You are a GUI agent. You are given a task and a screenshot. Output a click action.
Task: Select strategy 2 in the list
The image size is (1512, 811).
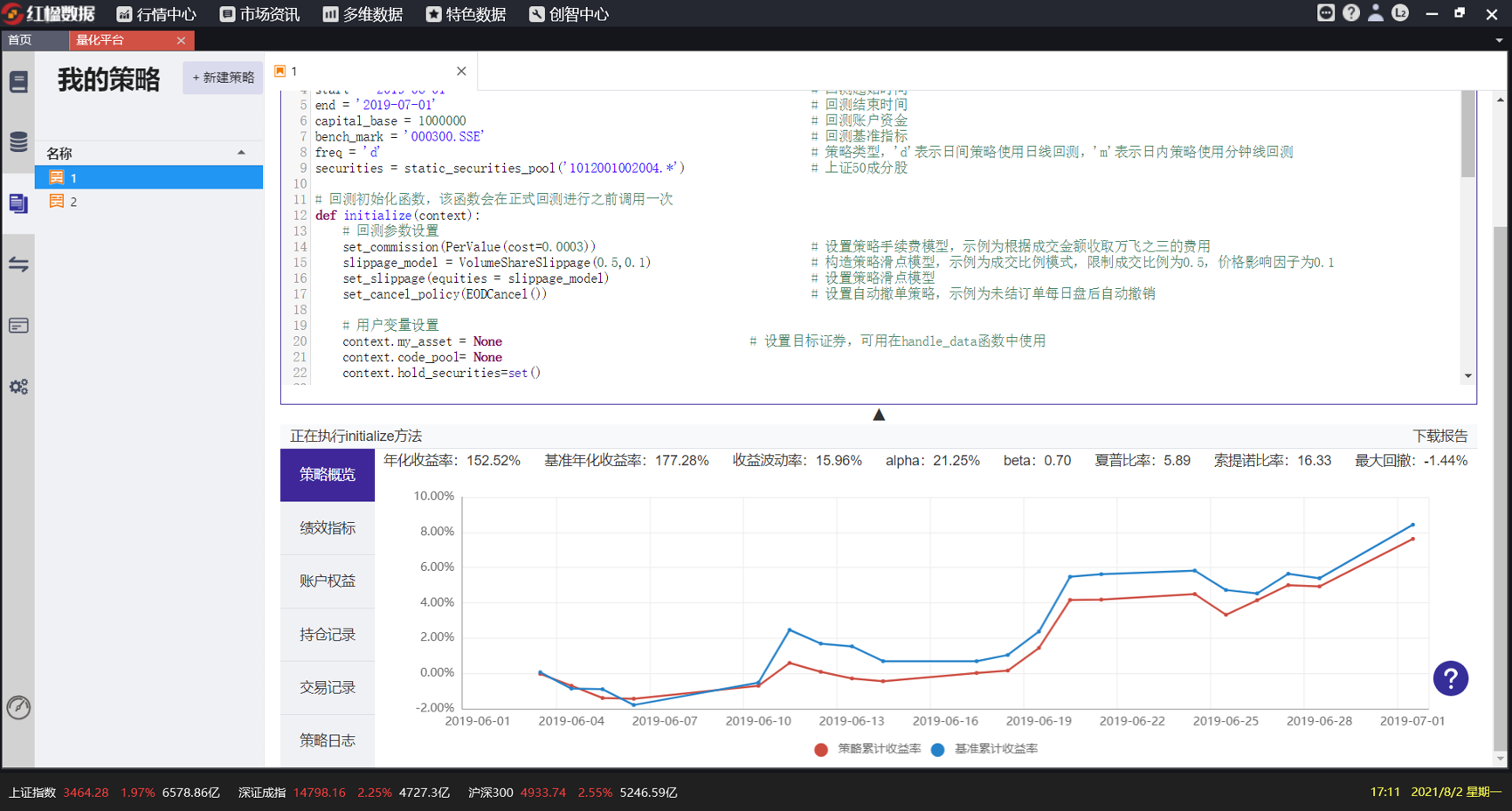[x=73, y=202]
